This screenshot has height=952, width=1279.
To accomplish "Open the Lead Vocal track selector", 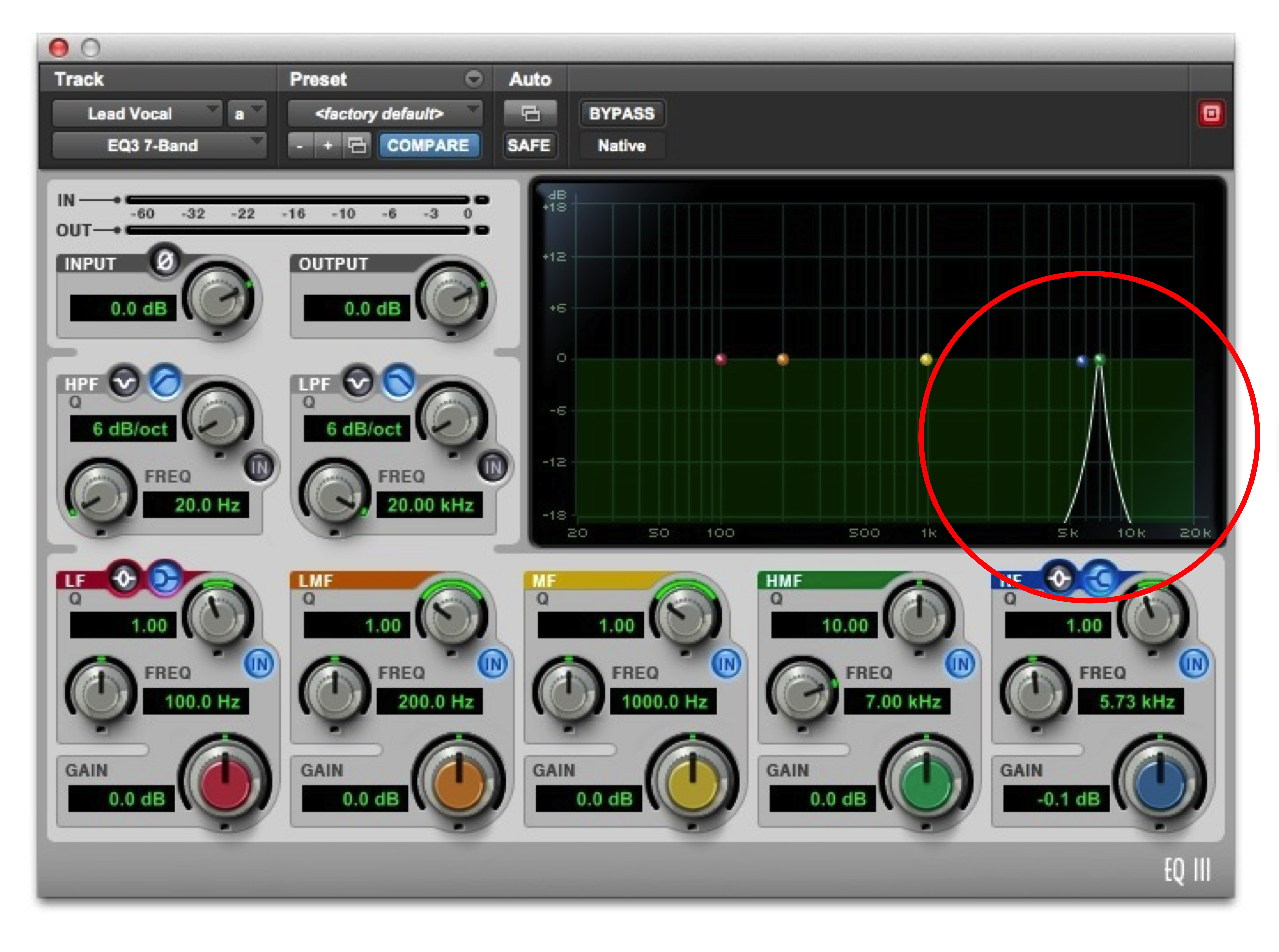I will [x=137, y=113].
